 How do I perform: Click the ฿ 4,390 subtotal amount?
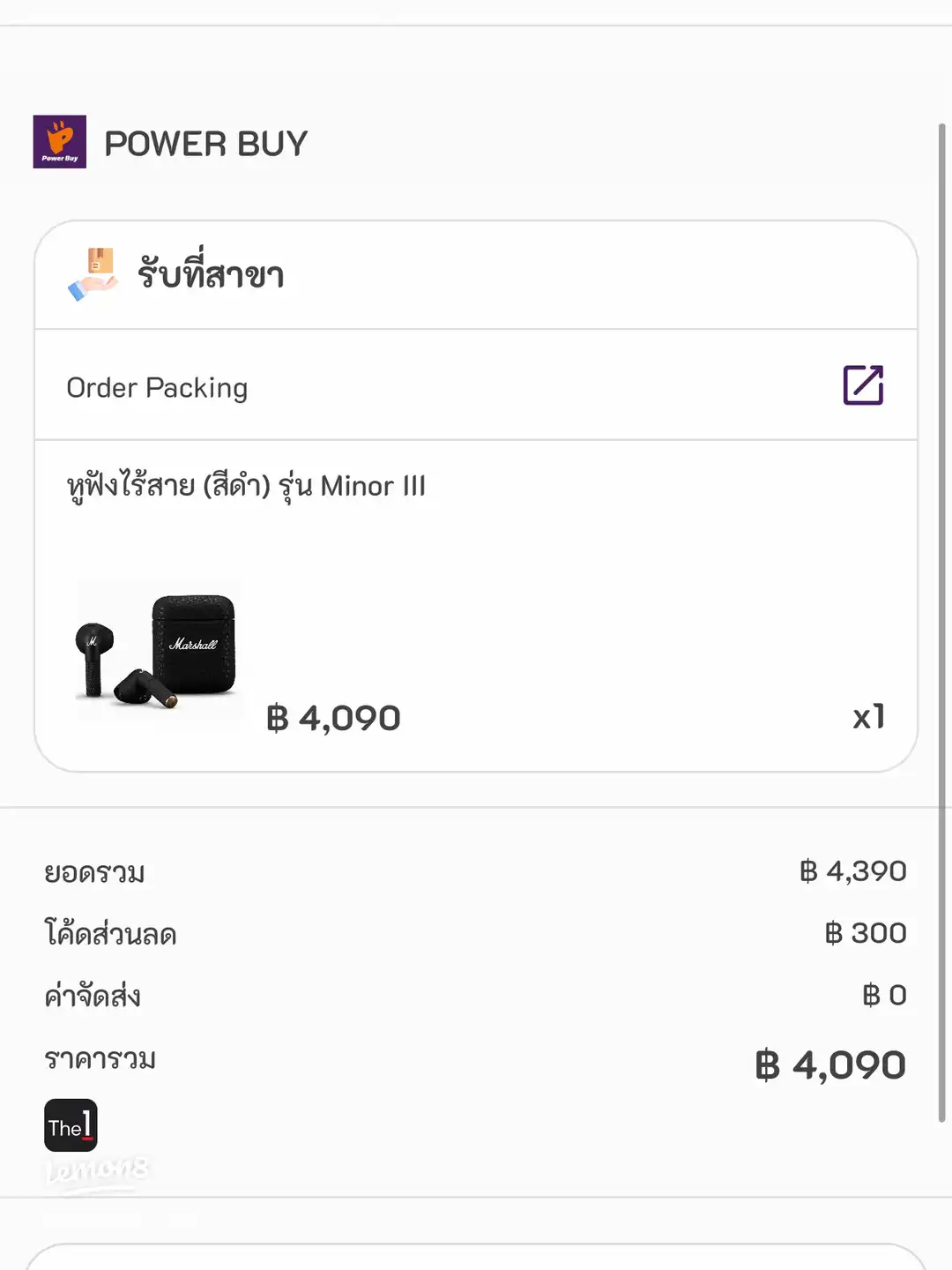[852, 871]
